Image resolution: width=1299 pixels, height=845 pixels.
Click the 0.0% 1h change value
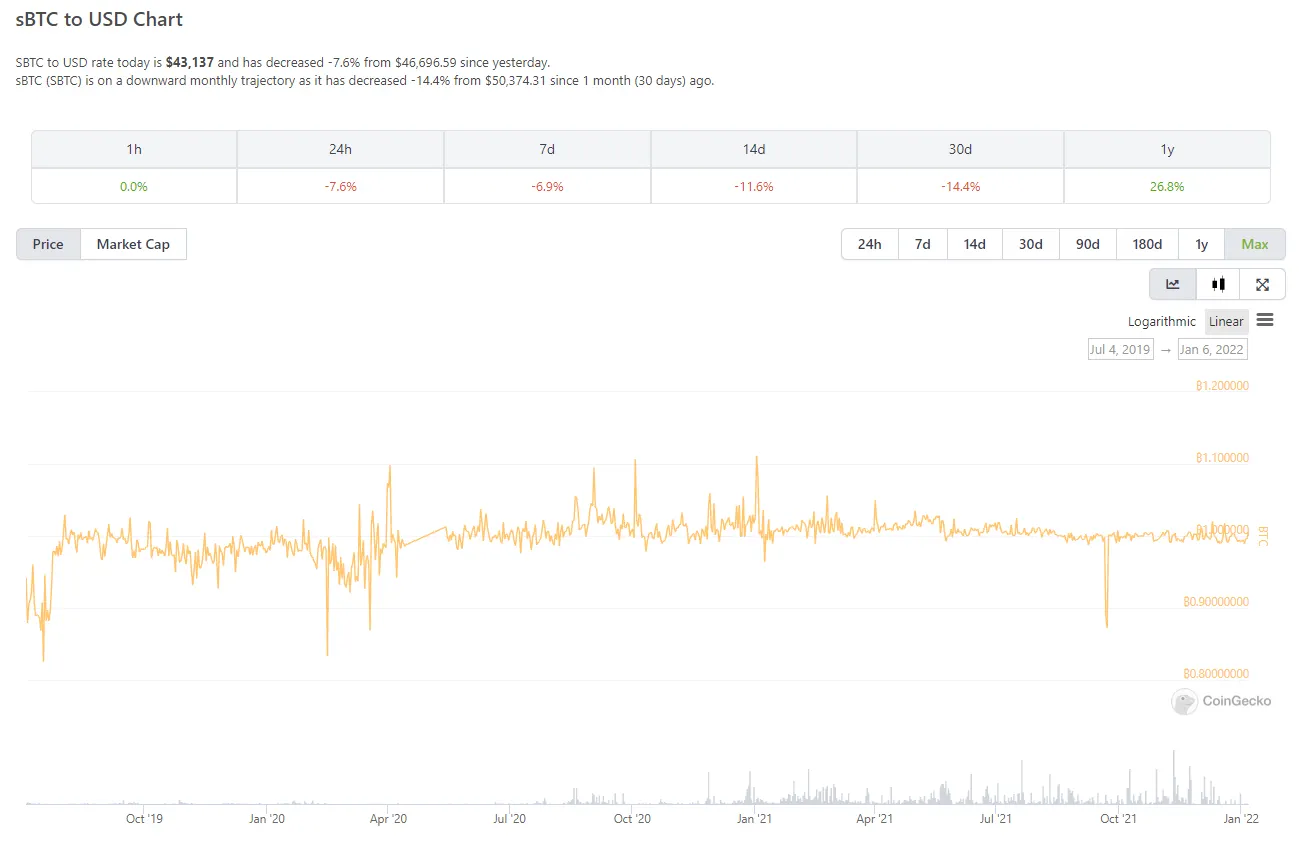tap(134, 186)
